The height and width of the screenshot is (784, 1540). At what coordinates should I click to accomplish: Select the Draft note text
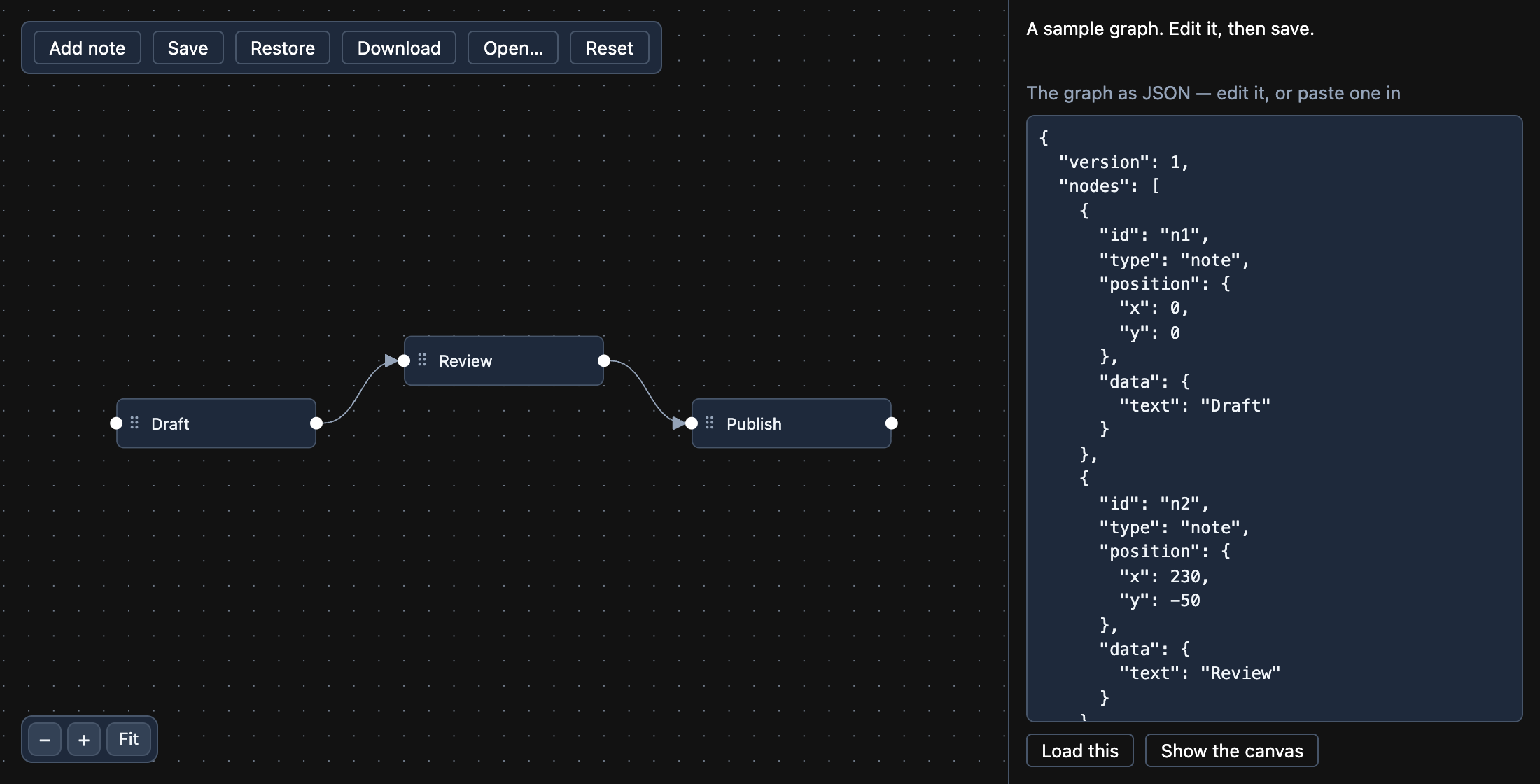click(x=170, y=423)
